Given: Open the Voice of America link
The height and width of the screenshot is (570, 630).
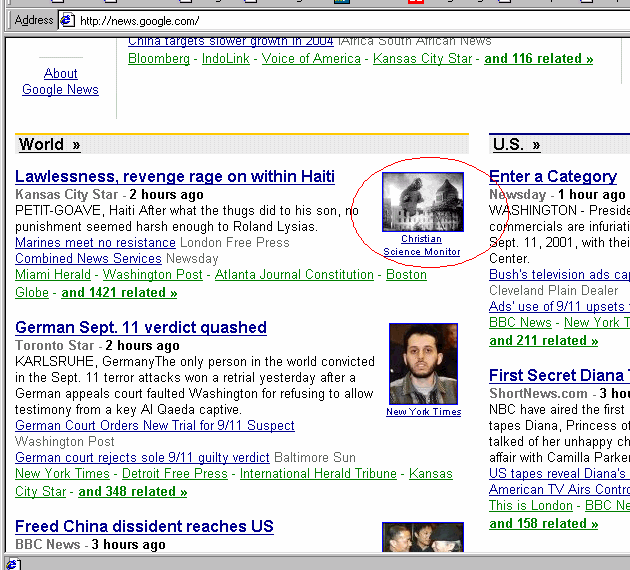Looking at the screenshot, I should tap(311, 59).
